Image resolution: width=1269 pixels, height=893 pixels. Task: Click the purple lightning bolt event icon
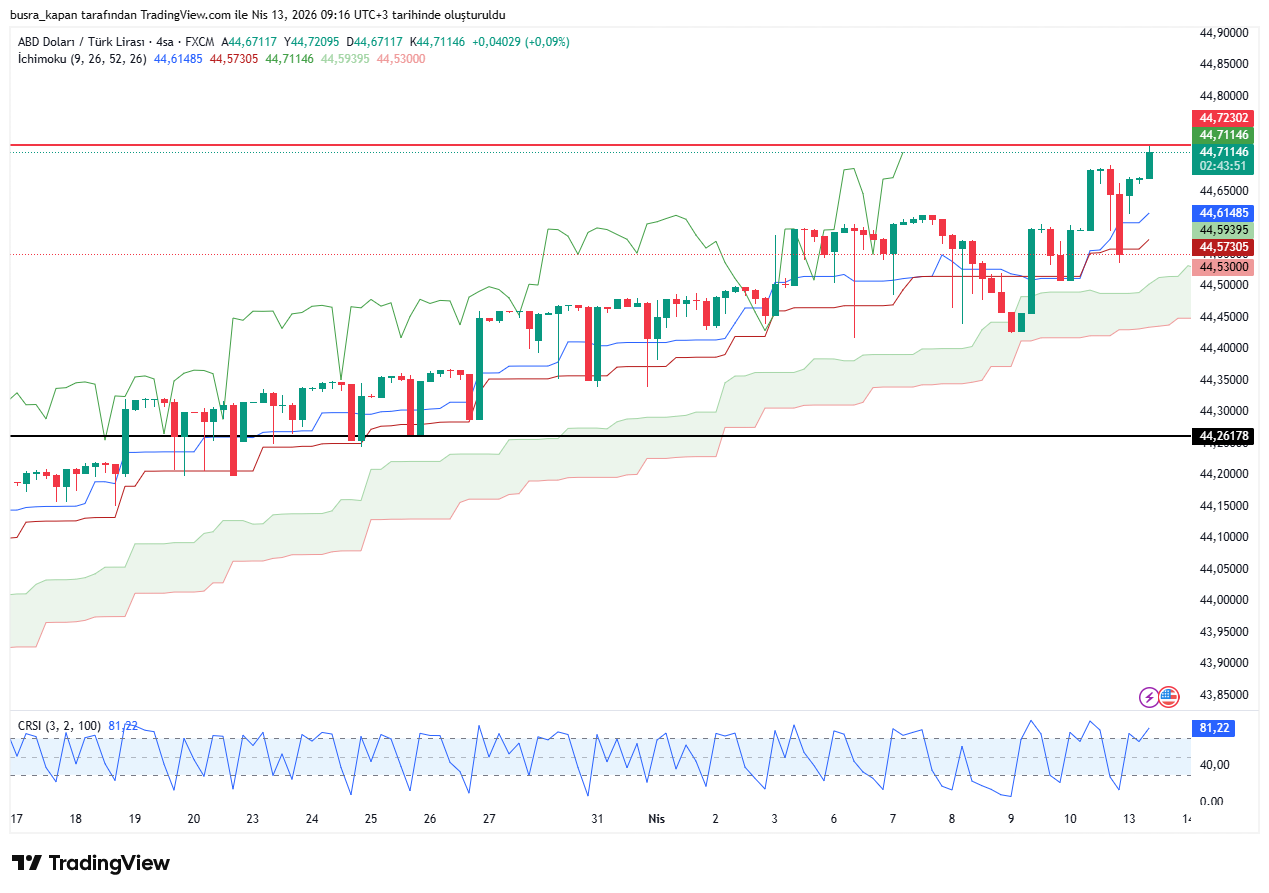point(1150,696)
